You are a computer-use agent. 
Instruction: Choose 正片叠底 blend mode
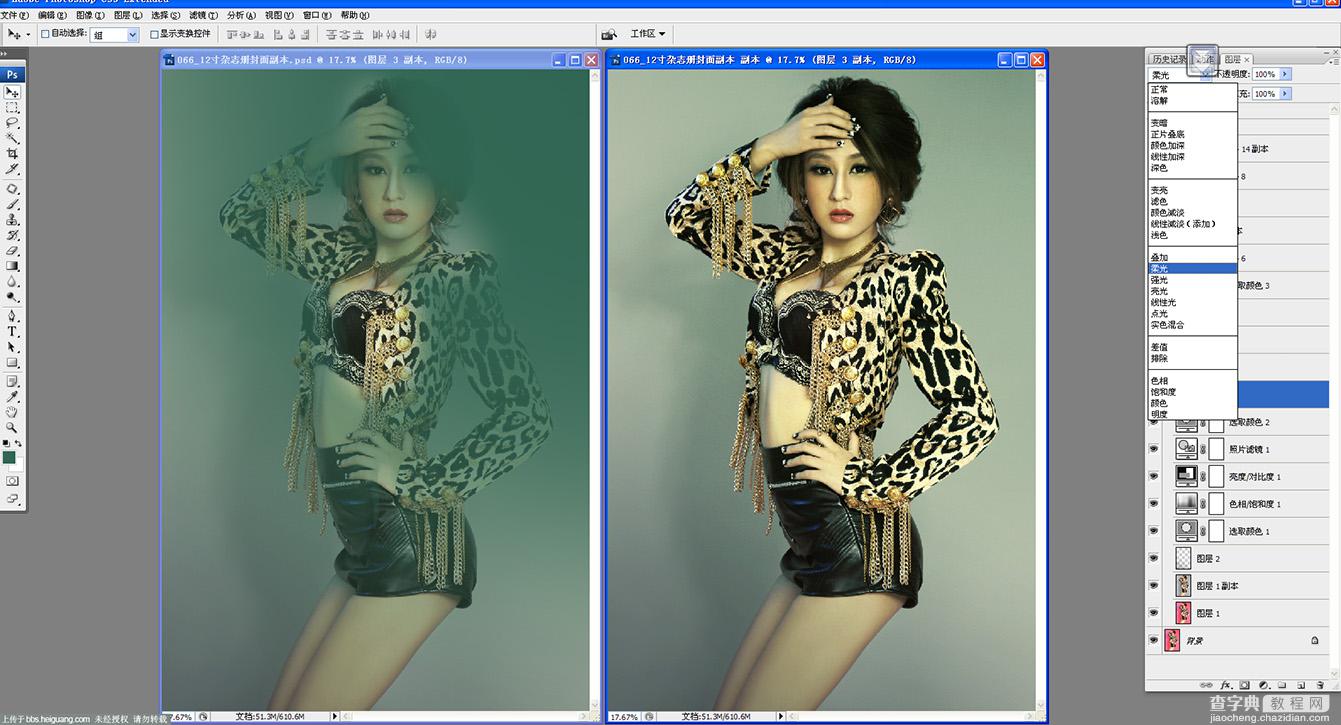1168,134
